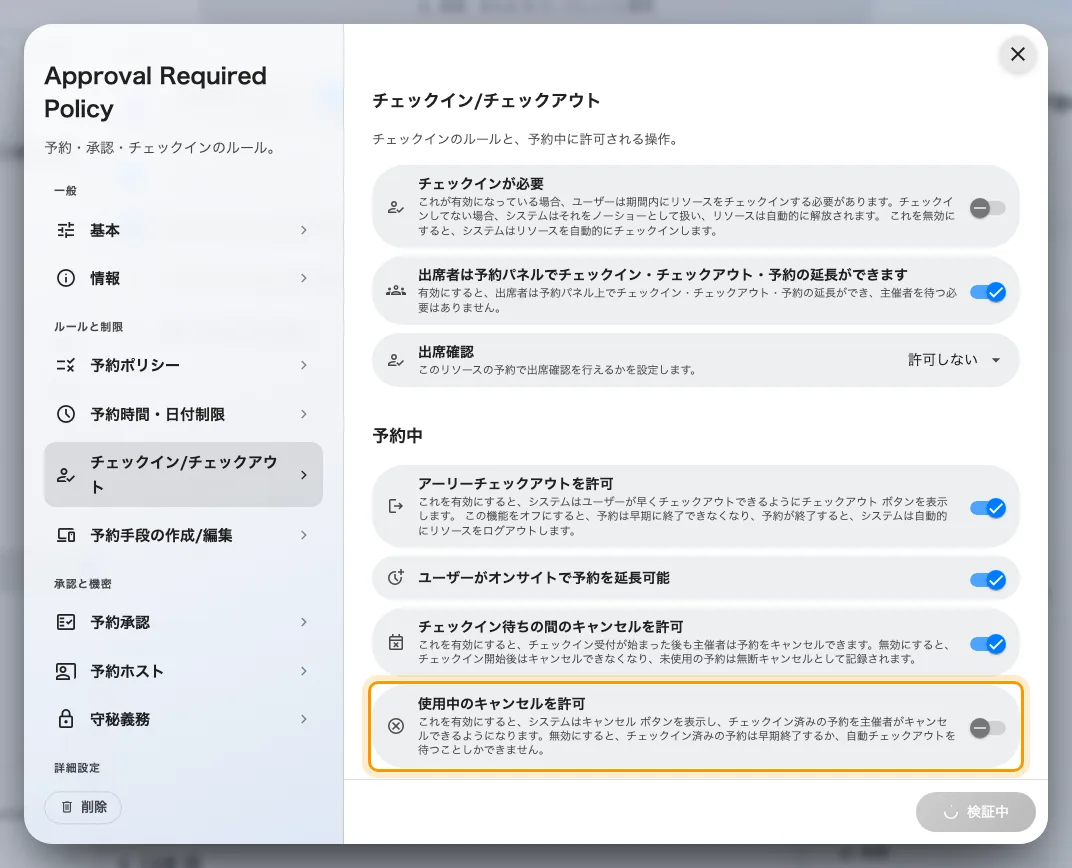Click the info circle icon beside 情報

tap(66, 278)
